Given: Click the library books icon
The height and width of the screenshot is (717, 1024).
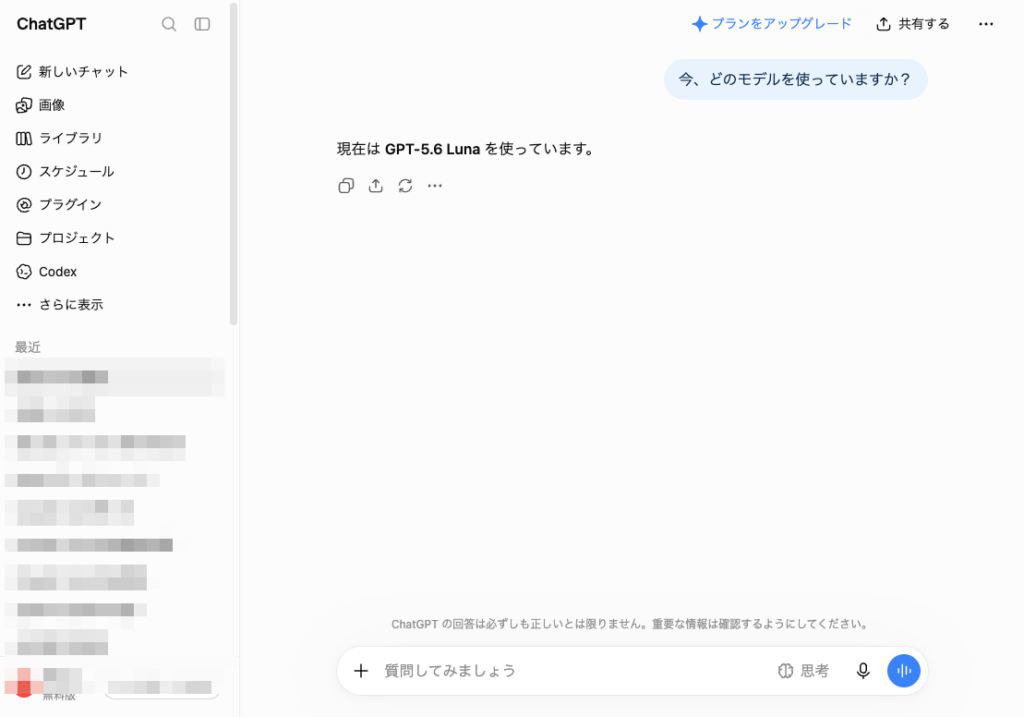Looking at the screenshot, I should click(24, 138).
